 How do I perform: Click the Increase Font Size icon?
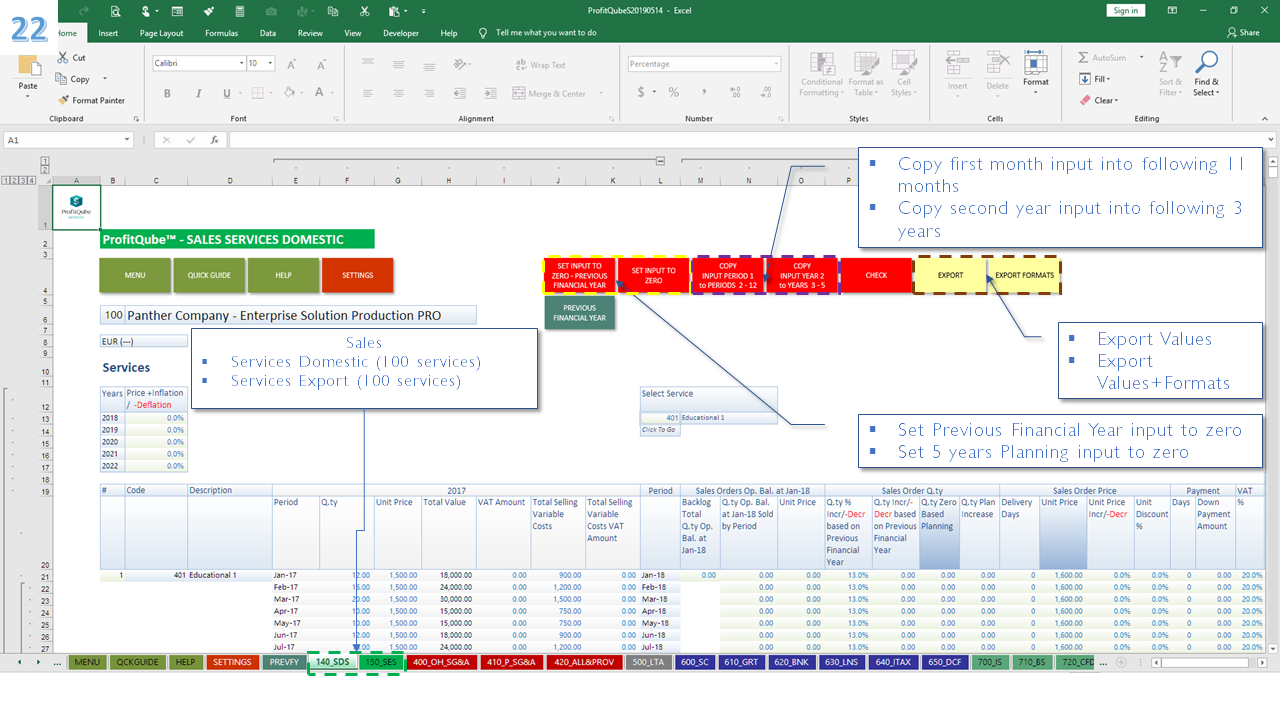290,63
